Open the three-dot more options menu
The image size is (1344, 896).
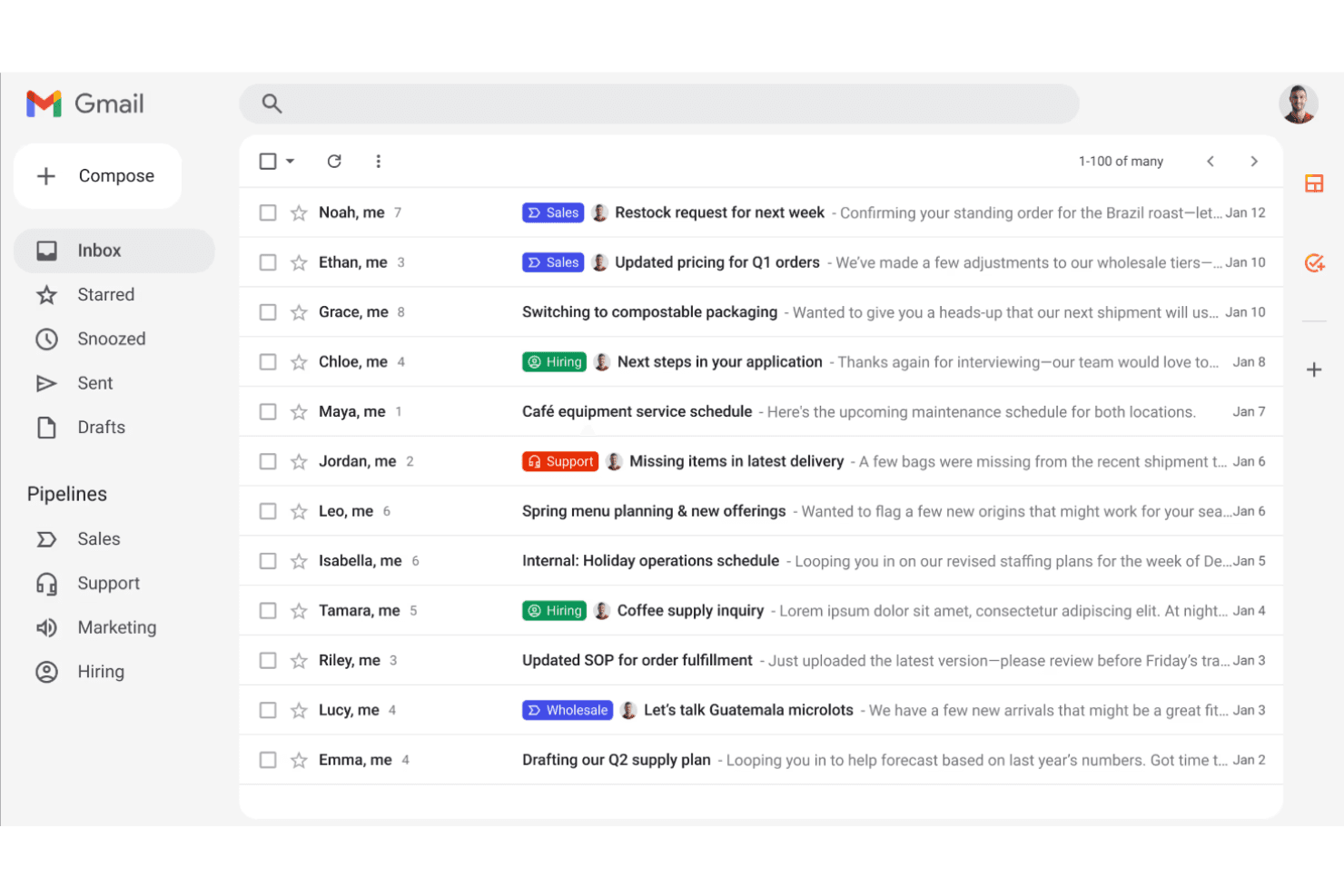coord(378,161)
